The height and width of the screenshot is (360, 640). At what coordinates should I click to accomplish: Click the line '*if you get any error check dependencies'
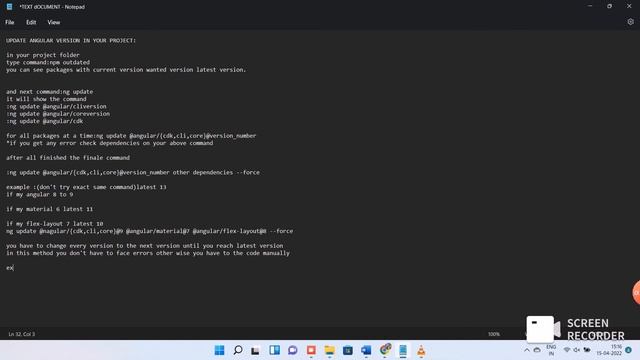click(109, 143)
